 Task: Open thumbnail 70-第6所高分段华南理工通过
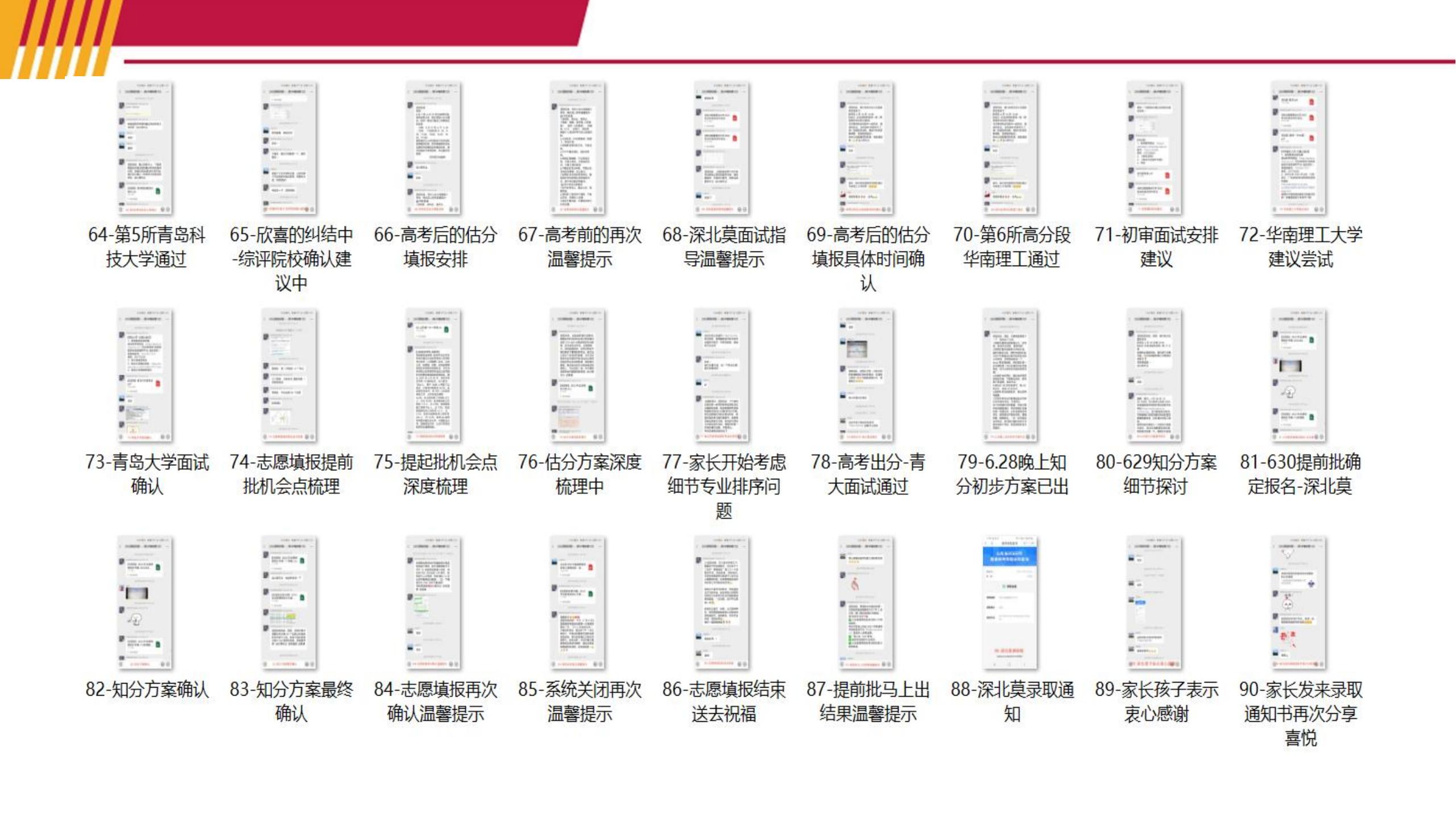(x=1011, y=148)
